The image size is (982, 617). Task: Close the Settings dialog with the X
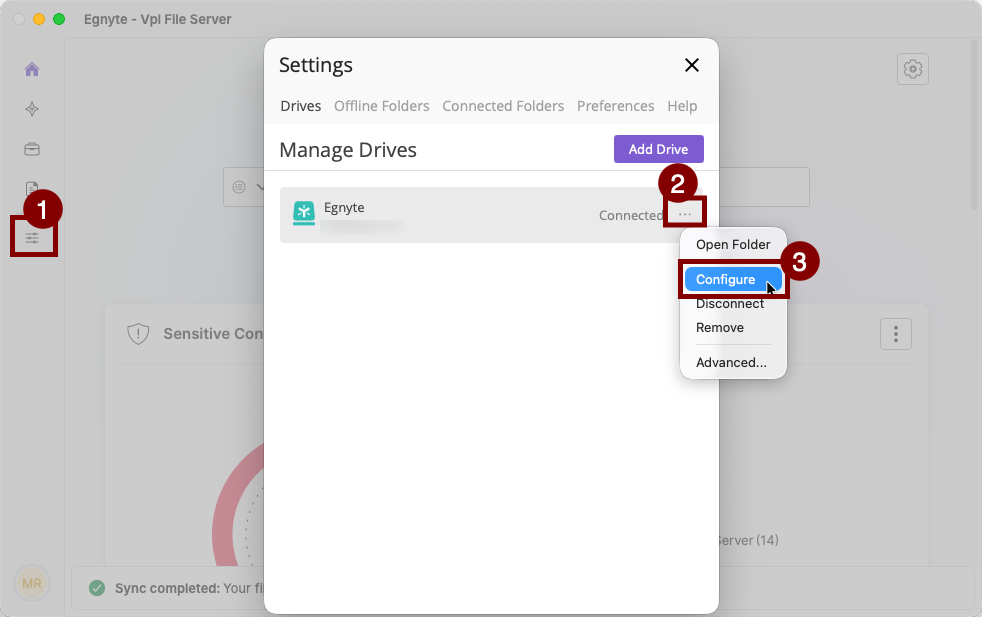(x=691, y=65)
